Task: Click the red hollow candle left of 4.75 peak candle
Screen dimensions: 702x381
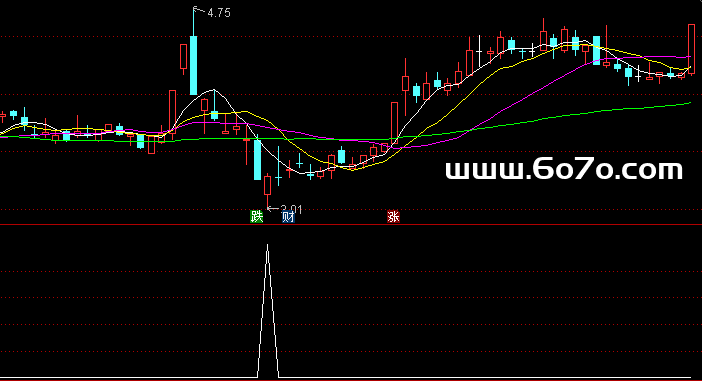Action: 184,56
